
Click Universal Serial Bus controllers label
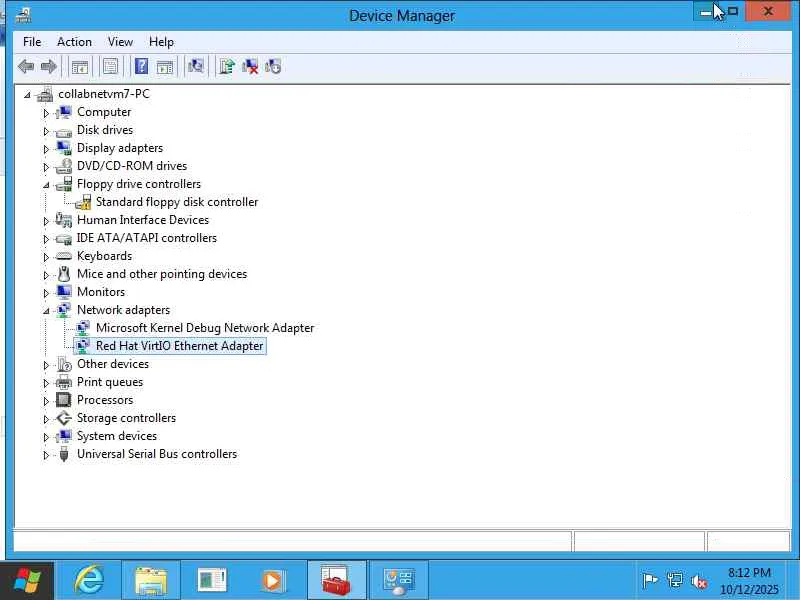157,454
